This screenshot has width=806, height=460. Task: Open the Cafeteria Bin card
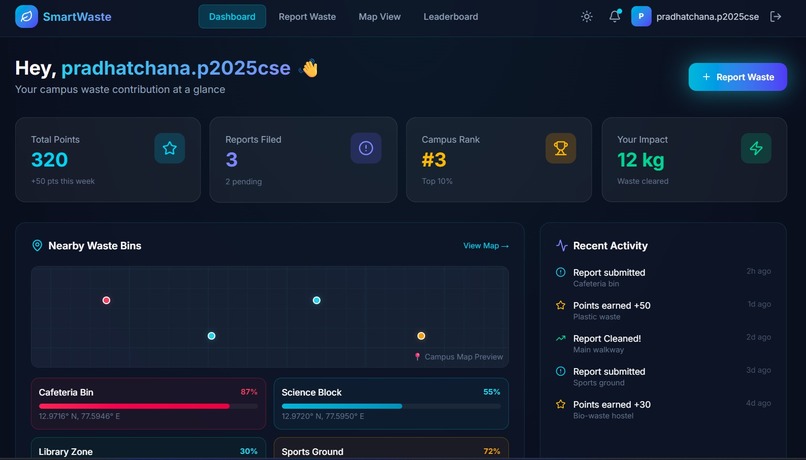click(x=149, y=404)
